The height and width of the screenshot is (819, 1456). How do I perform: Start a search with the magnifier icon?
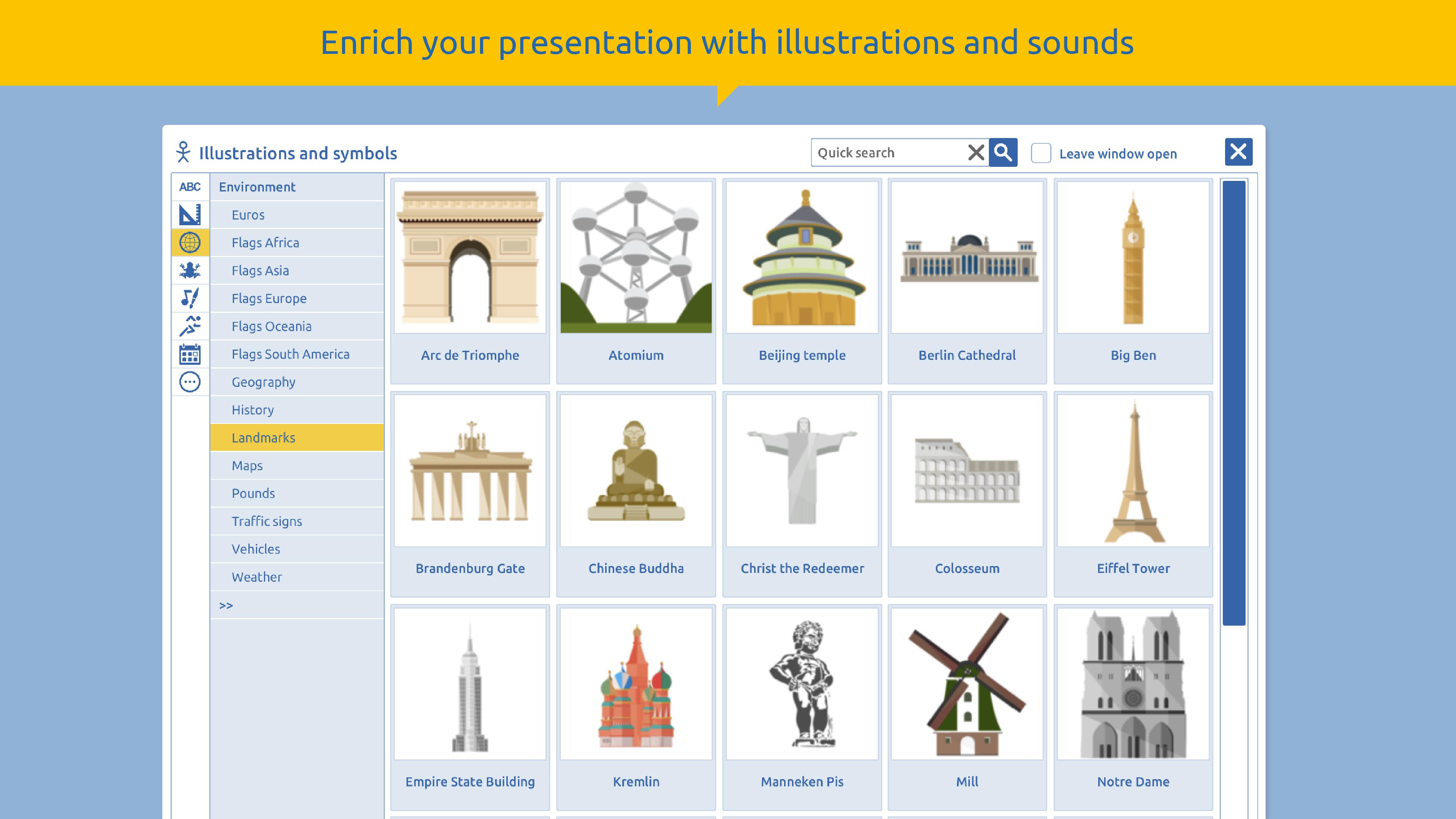1003,152
